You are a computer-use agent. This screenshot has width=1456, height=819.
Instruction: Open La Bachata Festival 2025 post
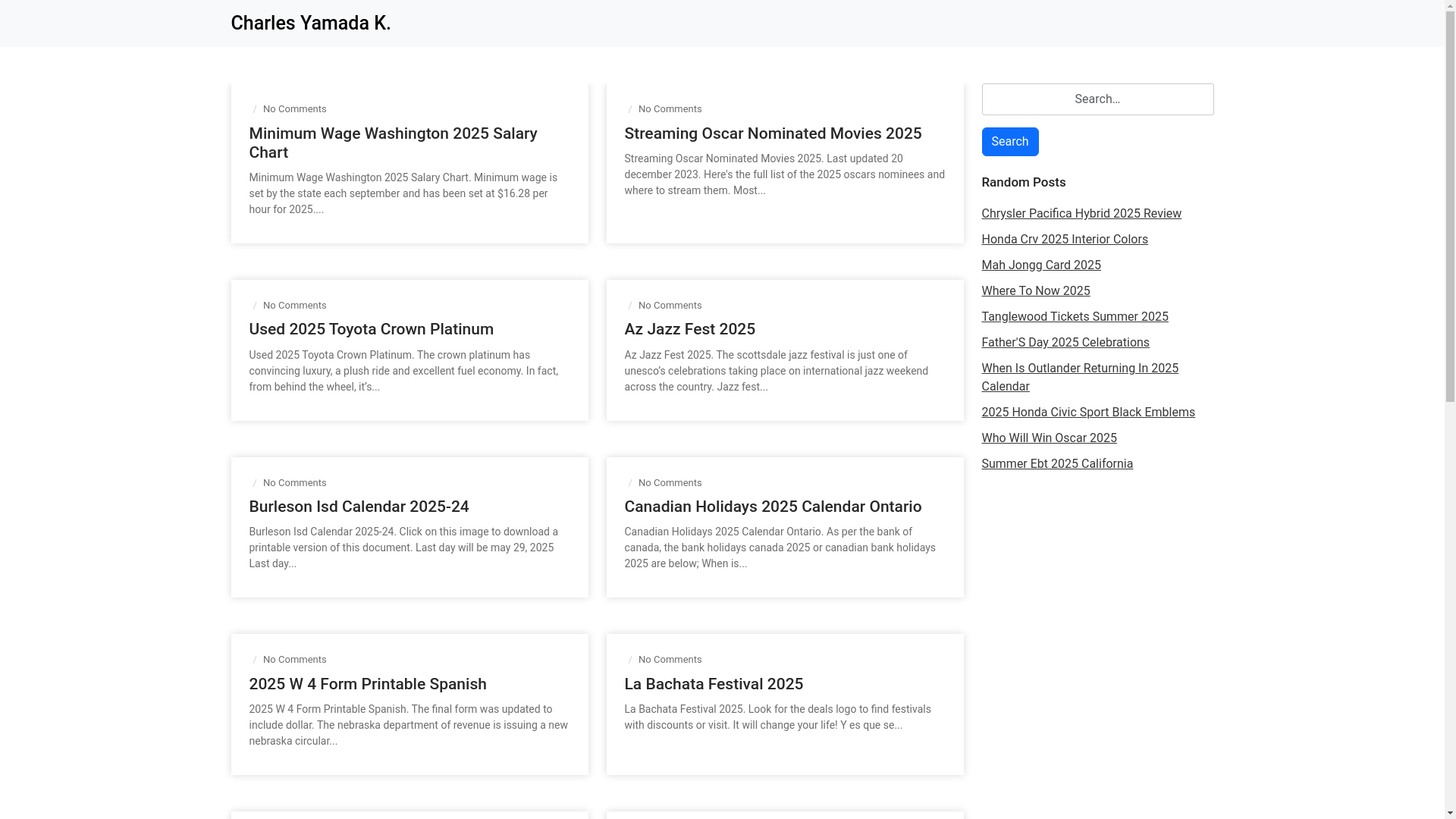point(714,684)
